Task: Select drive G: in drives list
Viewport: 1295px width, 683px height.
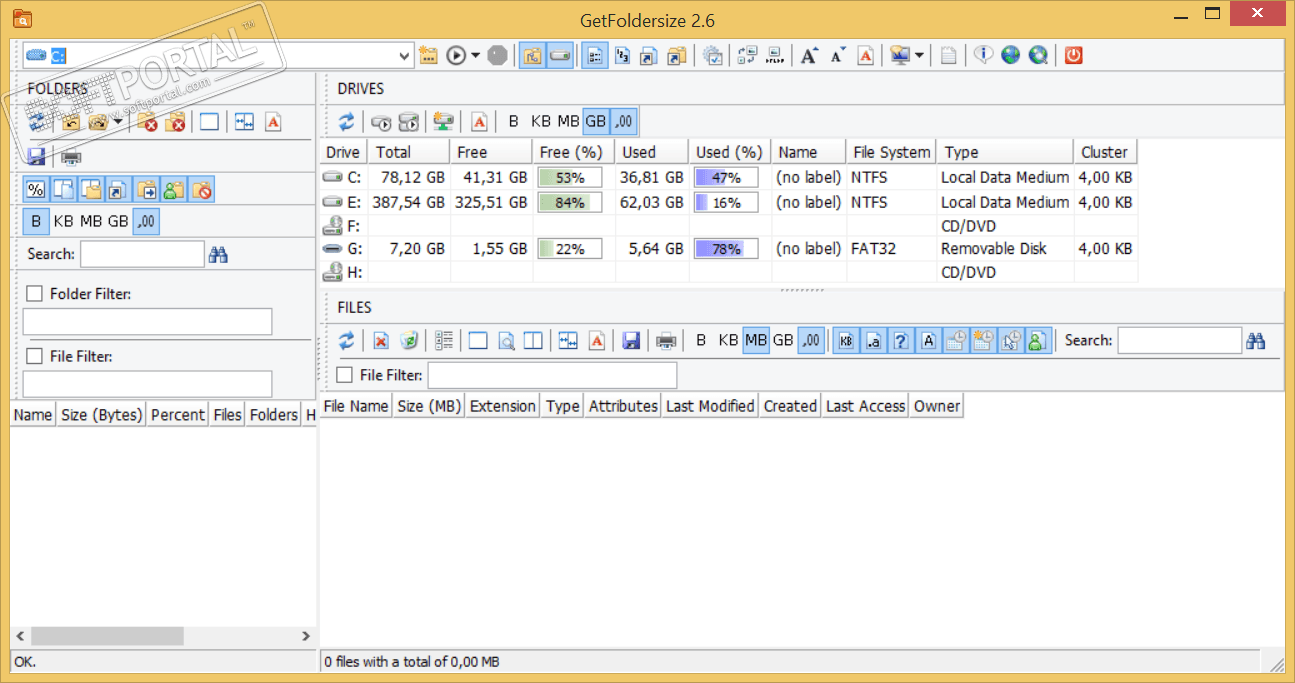Action: coord(729,249)
